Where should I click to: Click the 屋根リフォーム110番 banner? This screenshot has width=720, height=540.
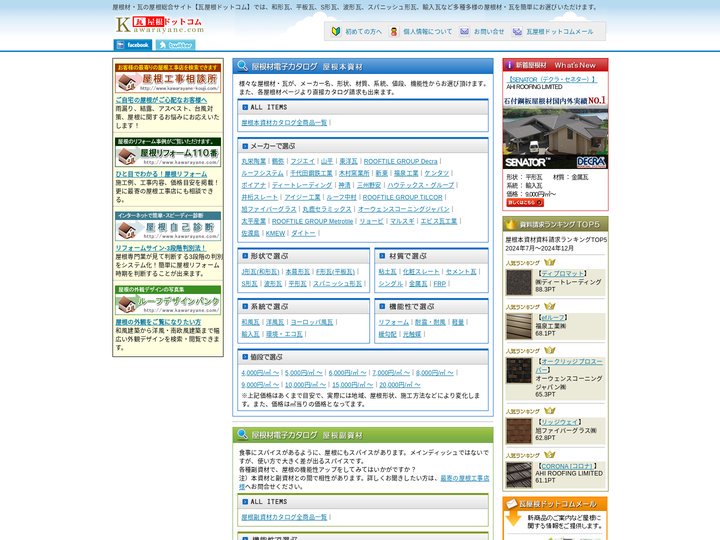point(168,152)
